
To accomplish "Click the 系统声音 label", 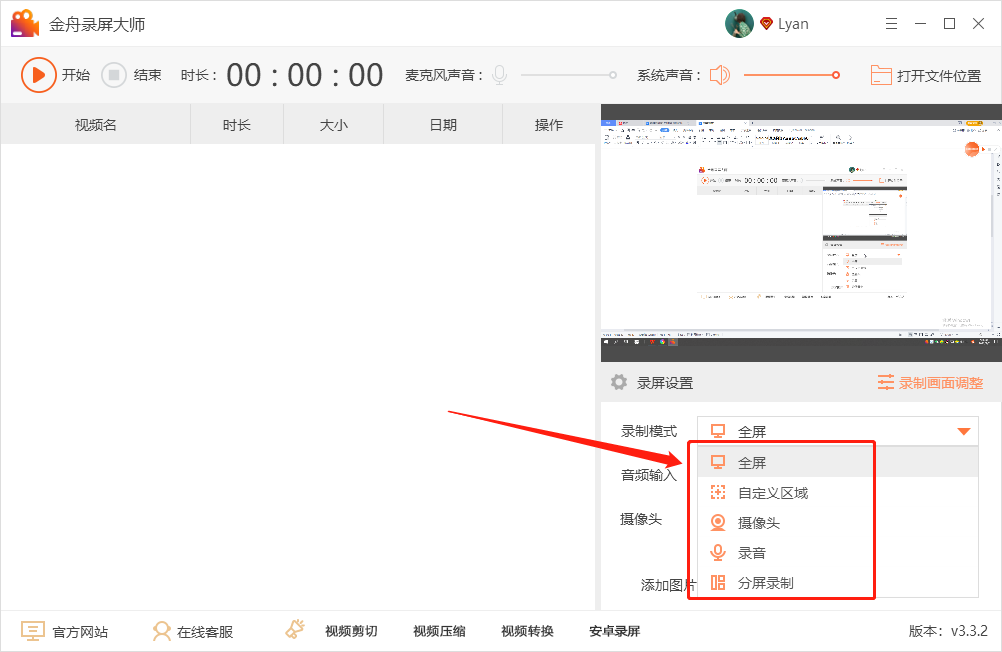I will (669, 75).
